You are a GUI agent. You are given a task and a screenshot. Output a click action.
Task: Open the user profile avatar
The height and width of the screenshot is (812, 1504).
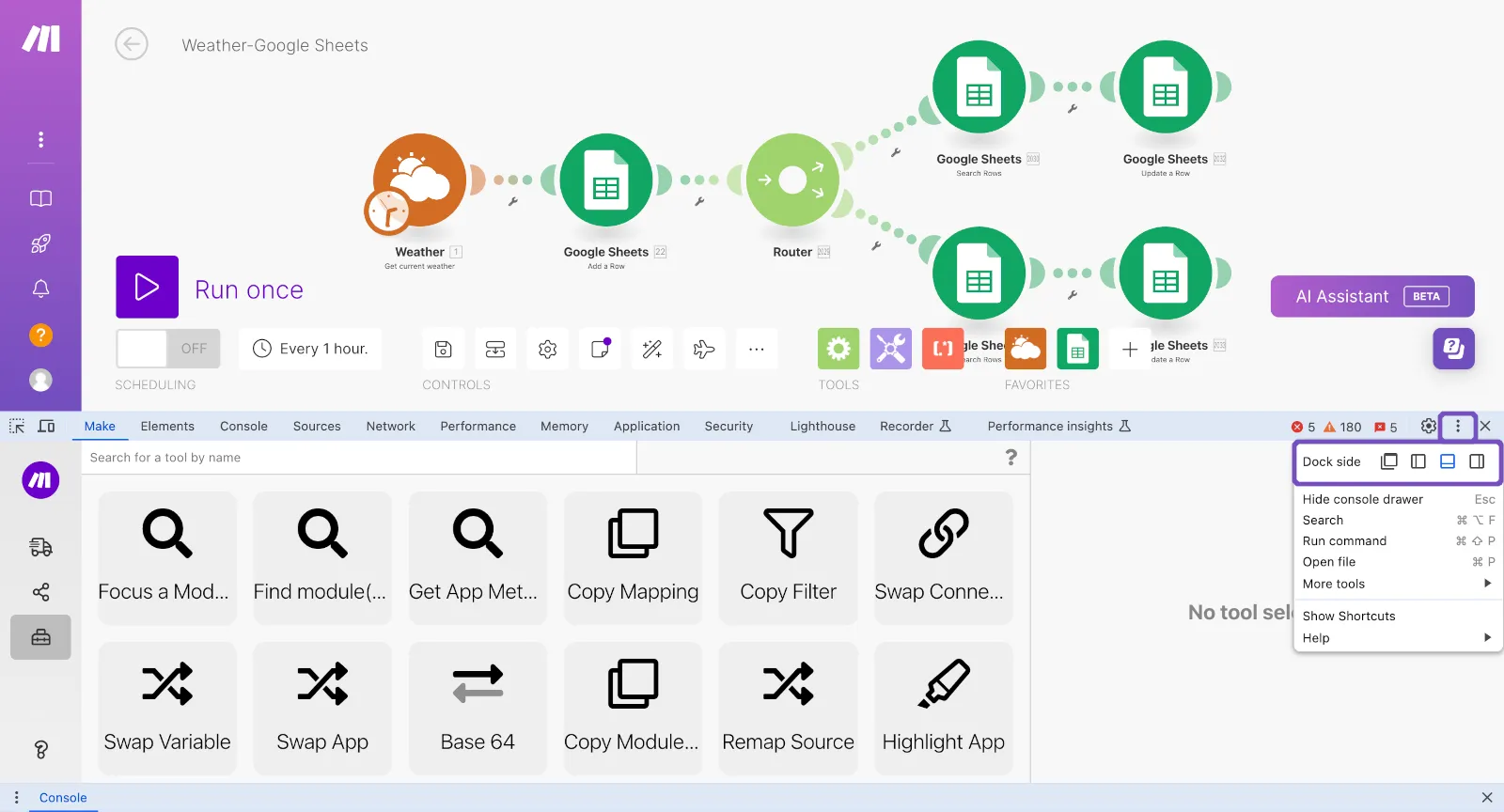click(x=40, y=380)
